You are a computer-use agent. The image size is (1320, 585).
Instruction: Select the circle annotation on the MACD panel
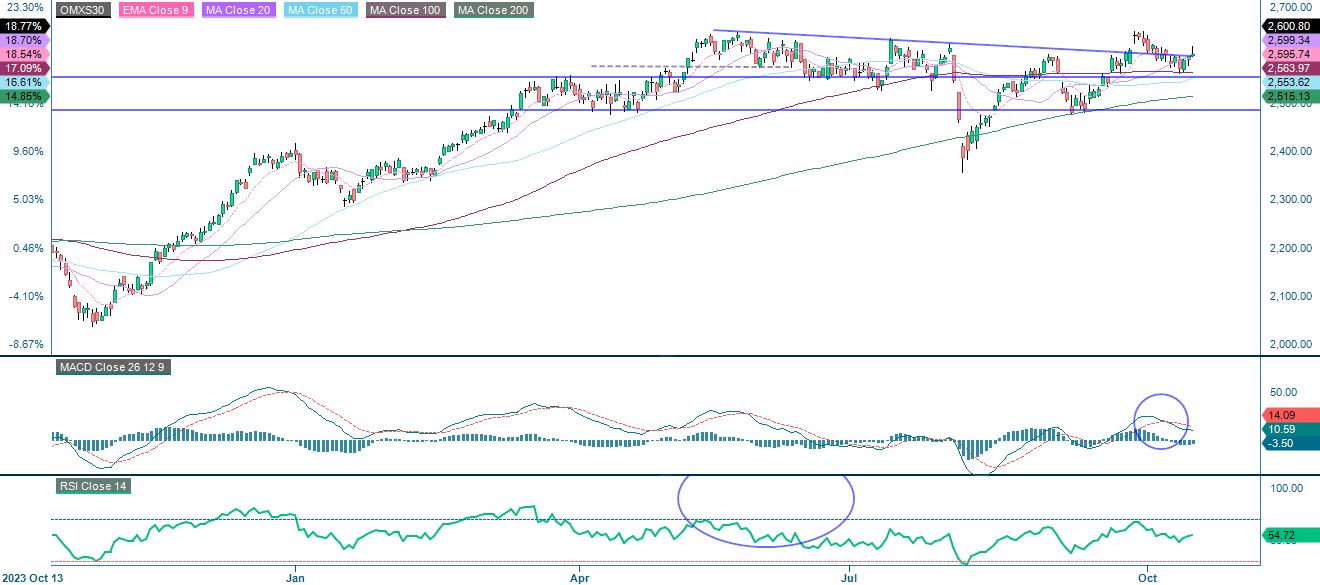coord(1160,419)
